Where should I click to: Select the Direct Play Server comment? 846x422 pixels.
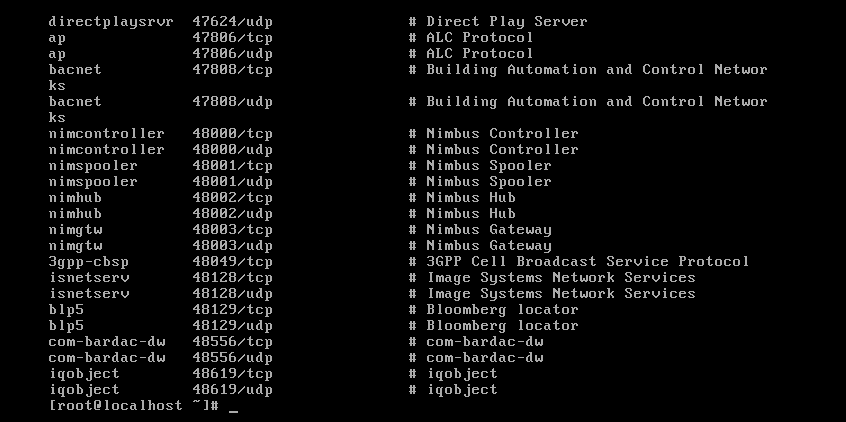point(507,22)
